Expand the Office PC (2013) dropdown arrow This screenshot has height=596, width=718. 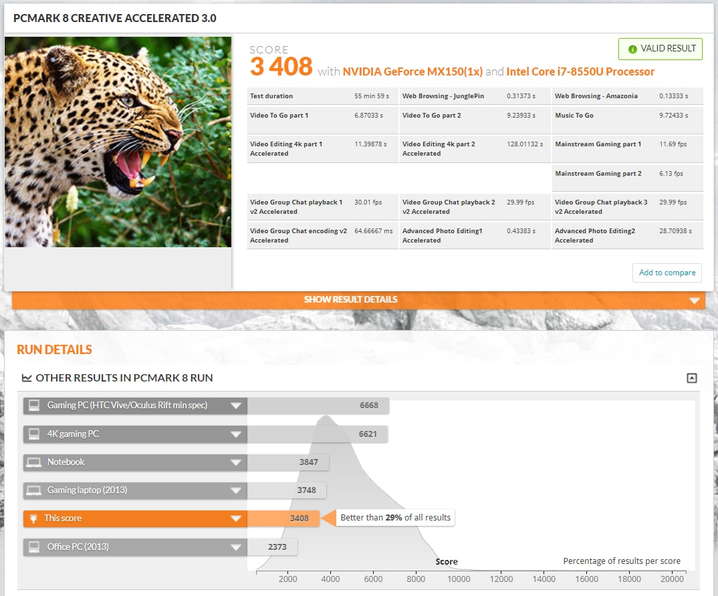point(236,547)
